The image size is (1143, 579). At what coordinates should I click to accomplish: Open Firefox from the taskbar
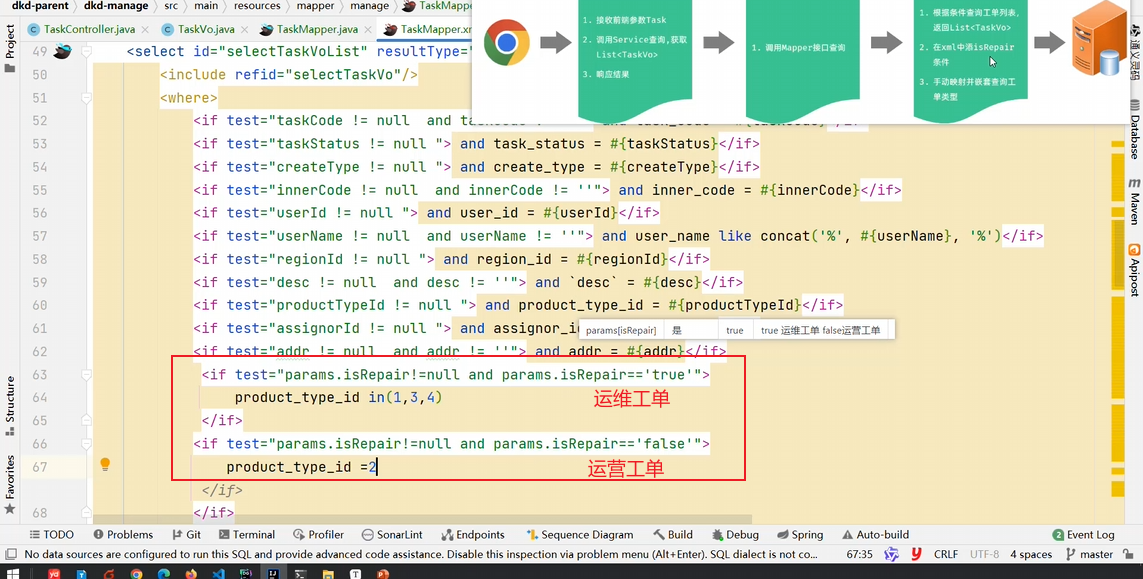coord(191,573)
